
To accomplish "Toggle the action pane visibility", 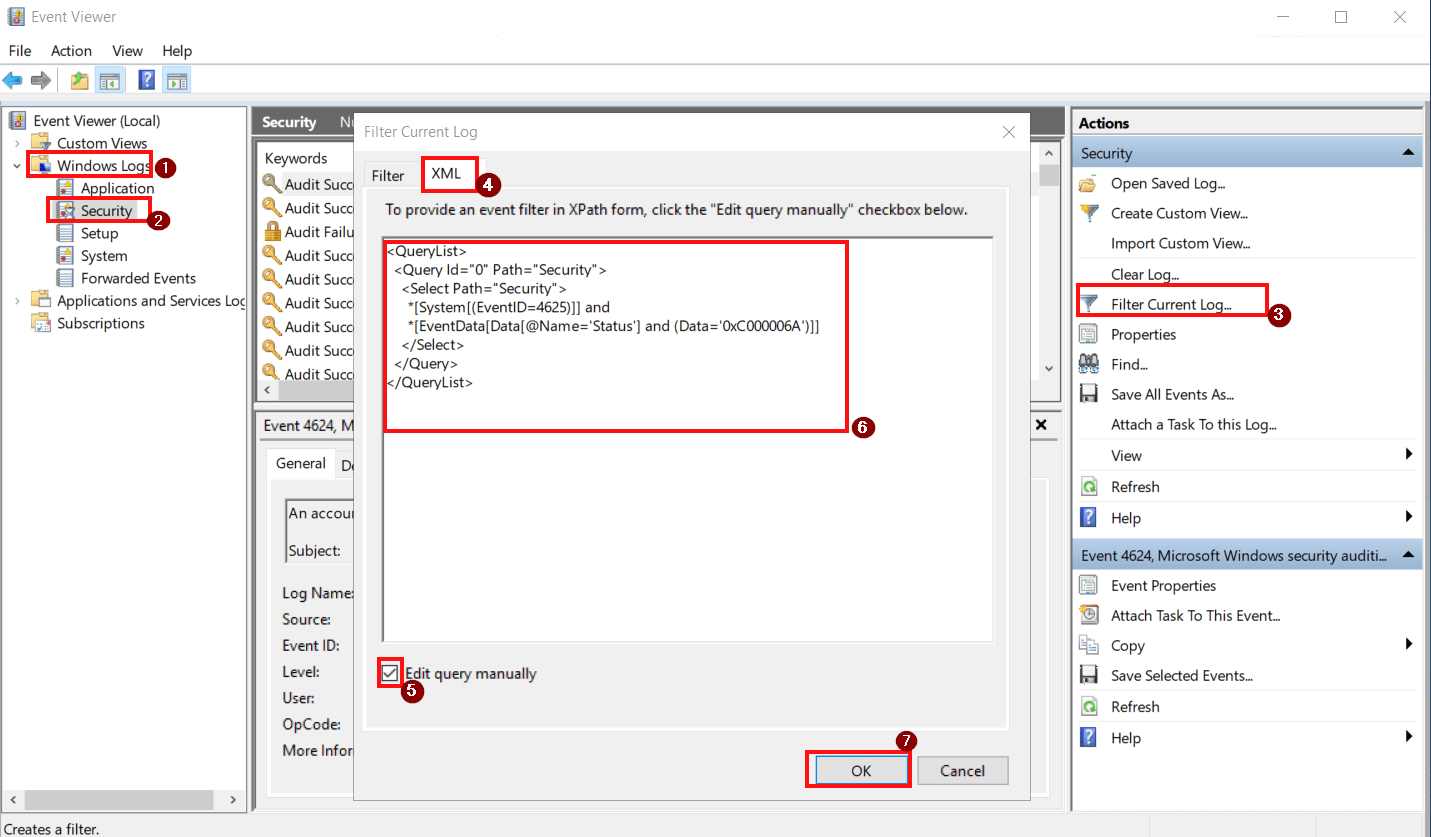I will (177, 80).
